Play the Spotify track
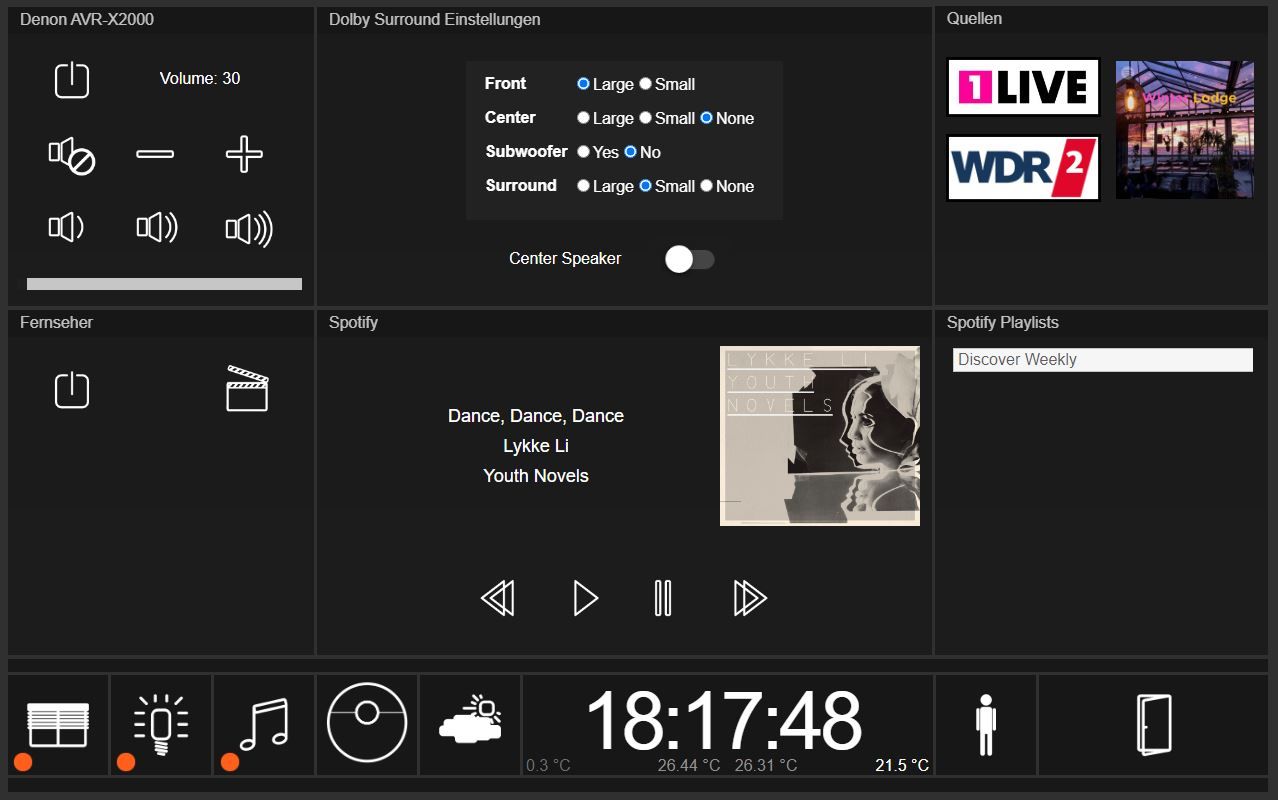Viewport: 1278px width, 800px height. pos(585,599)
